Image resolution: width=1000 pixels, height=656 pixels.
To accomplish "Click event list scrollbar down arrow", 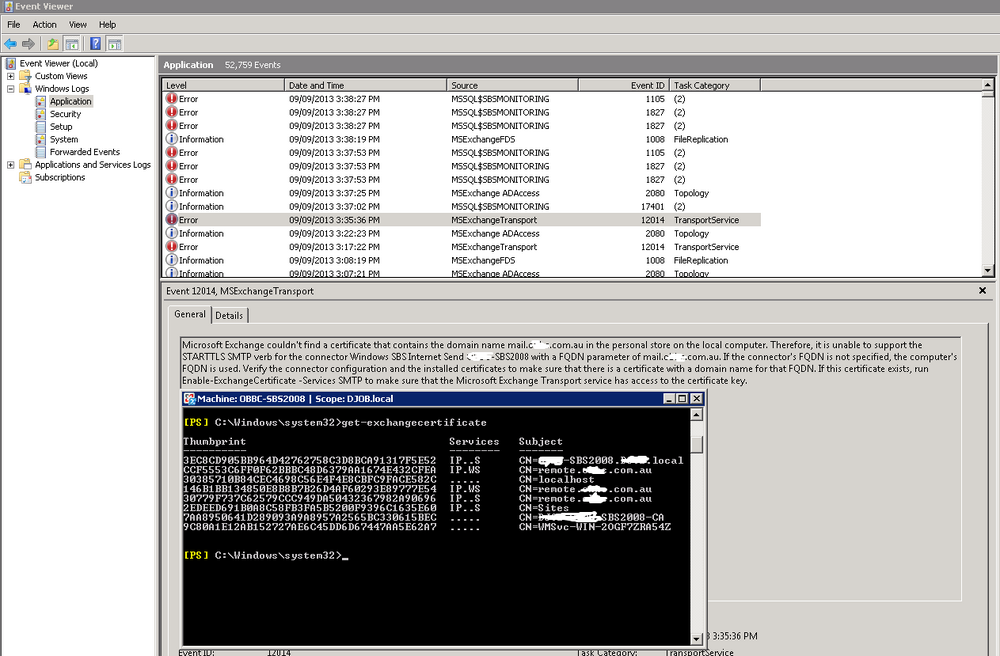I will 988,270.
